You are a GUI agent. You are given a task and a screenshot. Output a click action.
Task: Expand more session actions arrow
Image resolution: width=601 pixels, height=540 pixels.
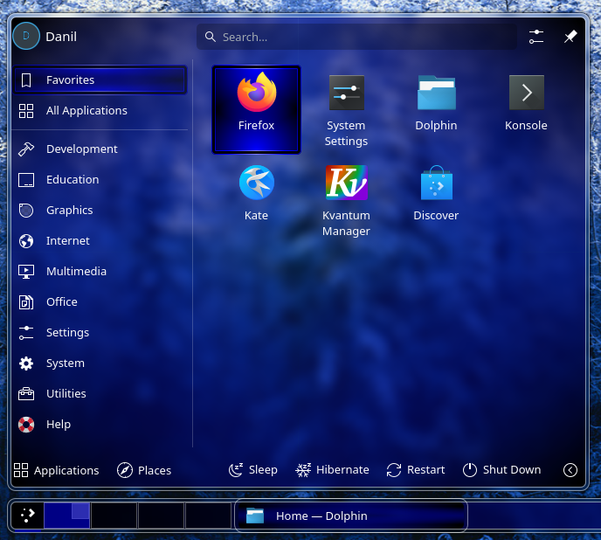(570, 470)
